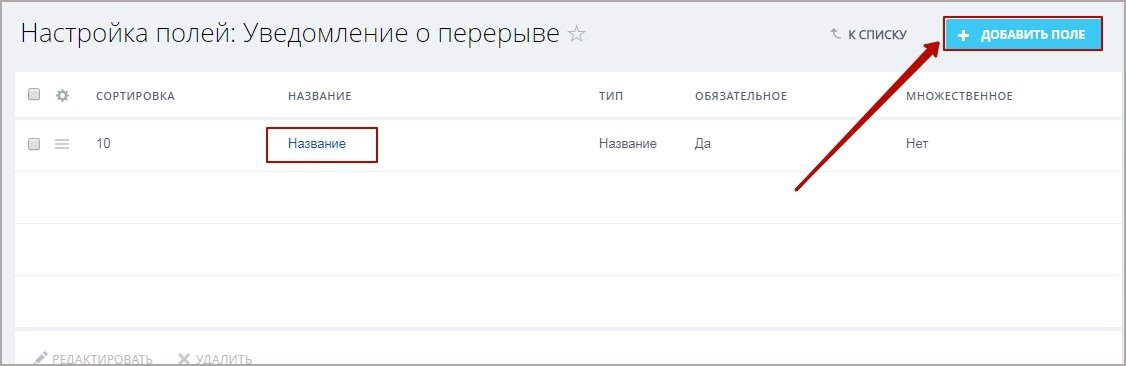Open the Название field link
The width and height of the screenshot is (1126, 366).
(317, 144)
